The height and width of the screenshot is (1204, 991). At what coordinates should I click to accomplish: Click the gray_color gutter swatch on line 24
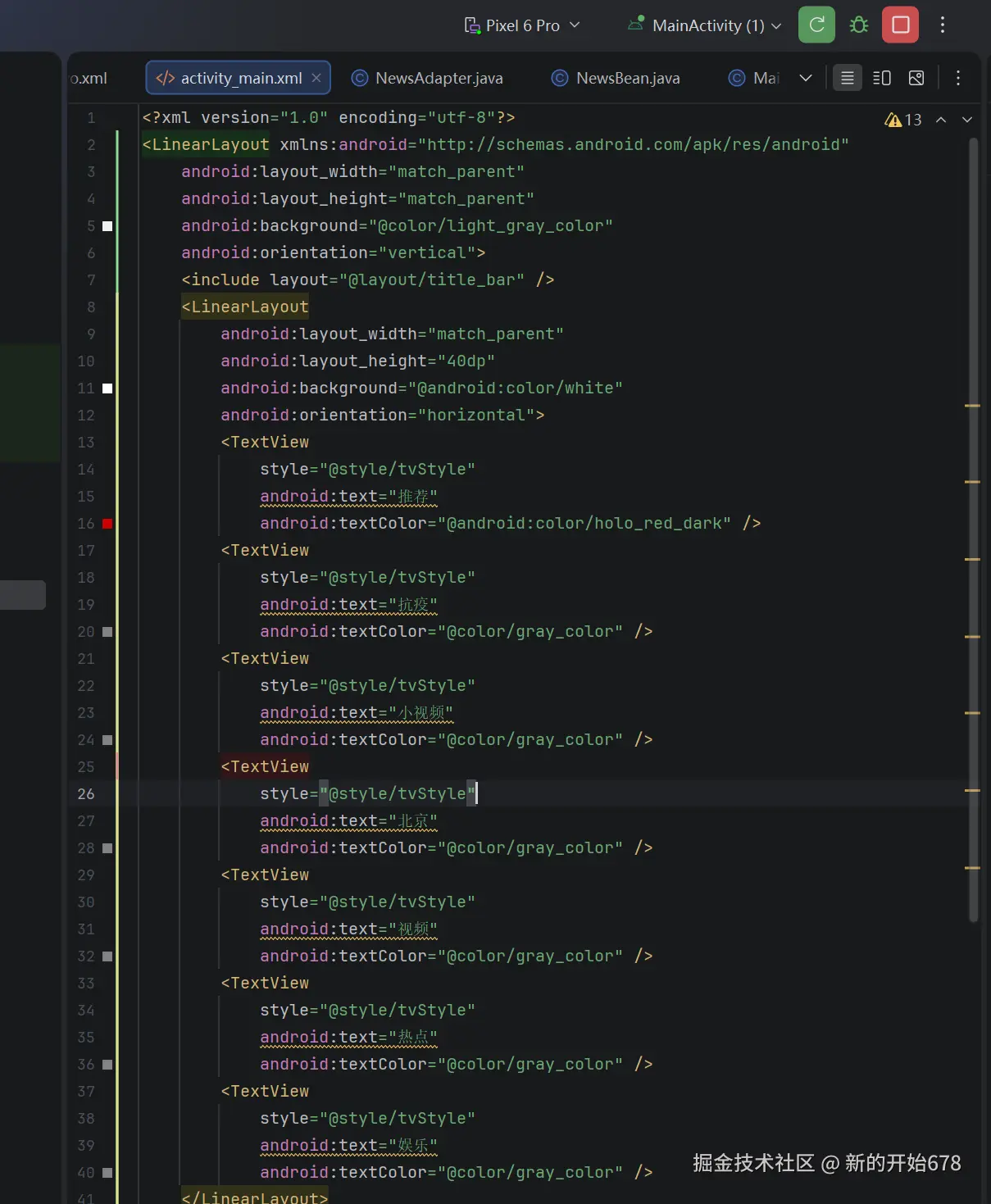click(107, 740)
